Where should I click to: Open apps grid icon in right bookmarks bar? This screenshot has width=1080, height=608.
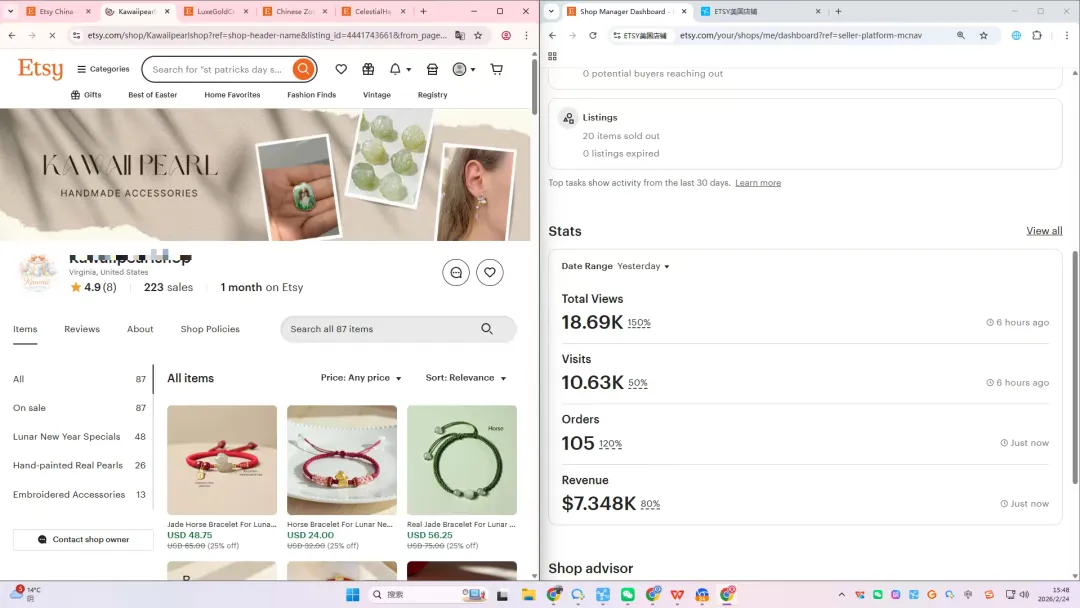pyautogui.click(x=552, y=56)
